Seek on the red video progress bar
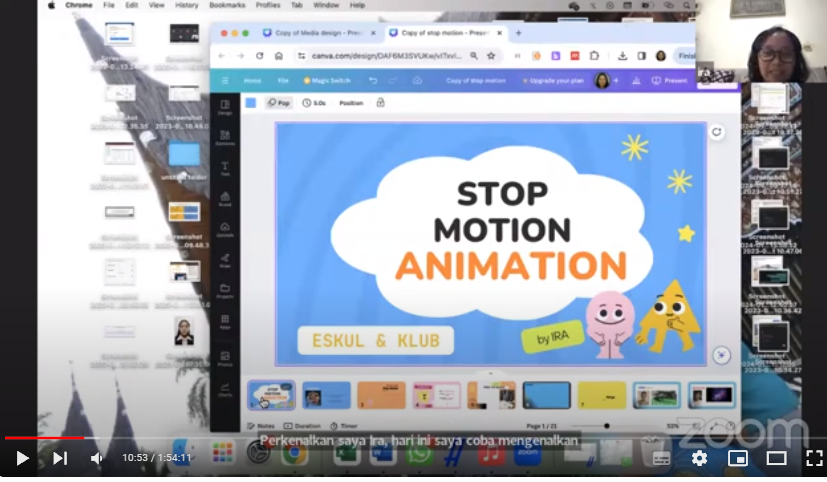This screenshot has height=482, width=827. click(300, 438)
